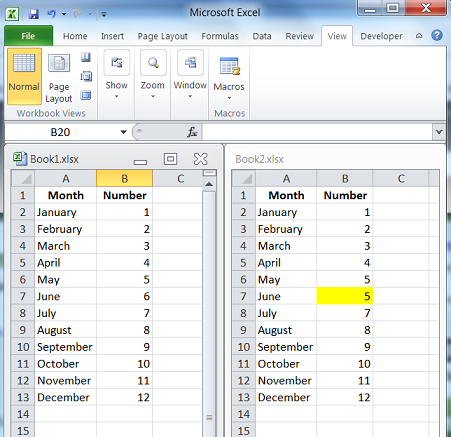Image resolution: width=451 pixels, height=437 pixels.
Task: Undo the last action
Action: 52,14
